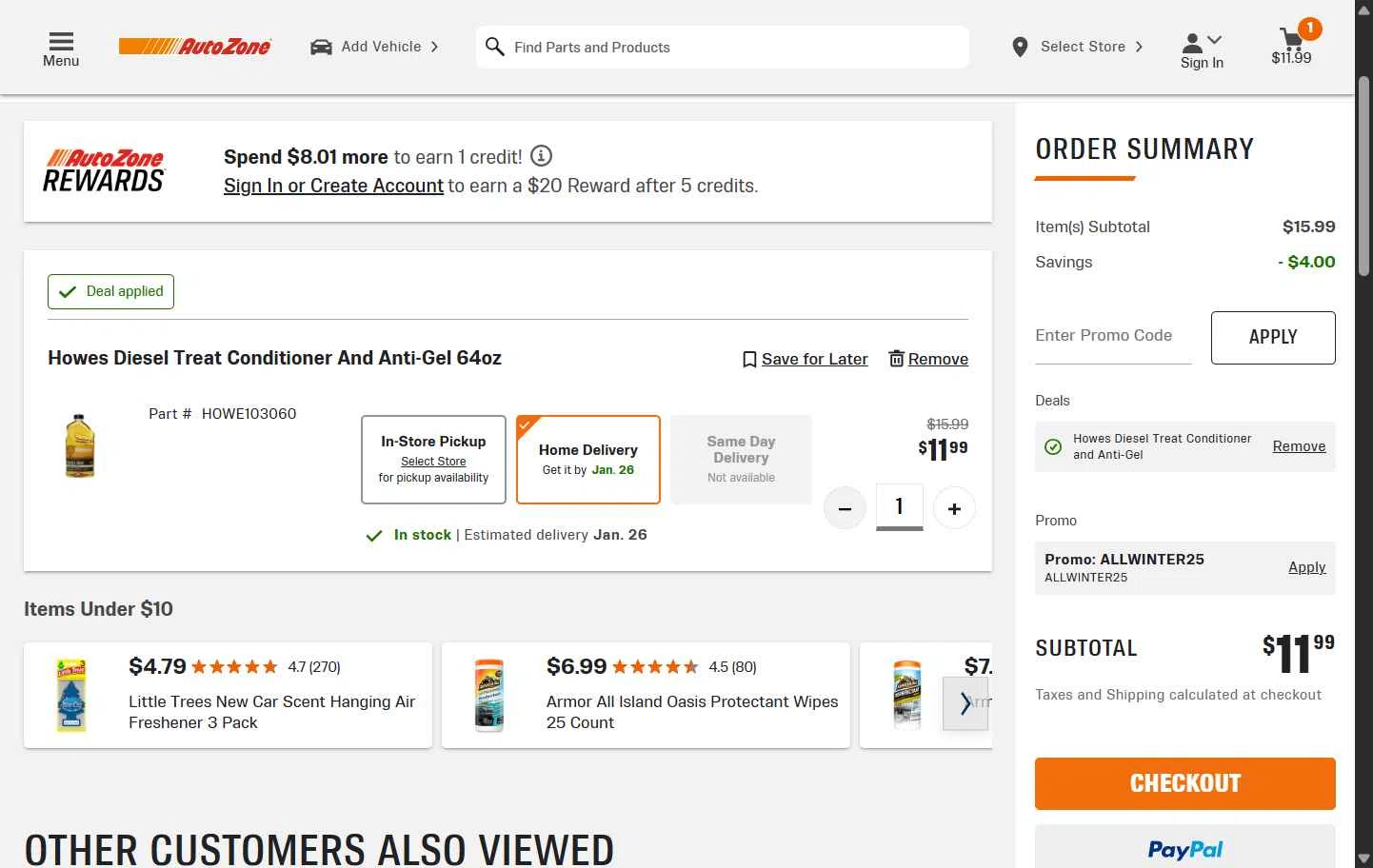Viewport: 1373px width, 868px height.
Task: Apply the ALLWINTER25 promo
Action: coord(1306,567)
